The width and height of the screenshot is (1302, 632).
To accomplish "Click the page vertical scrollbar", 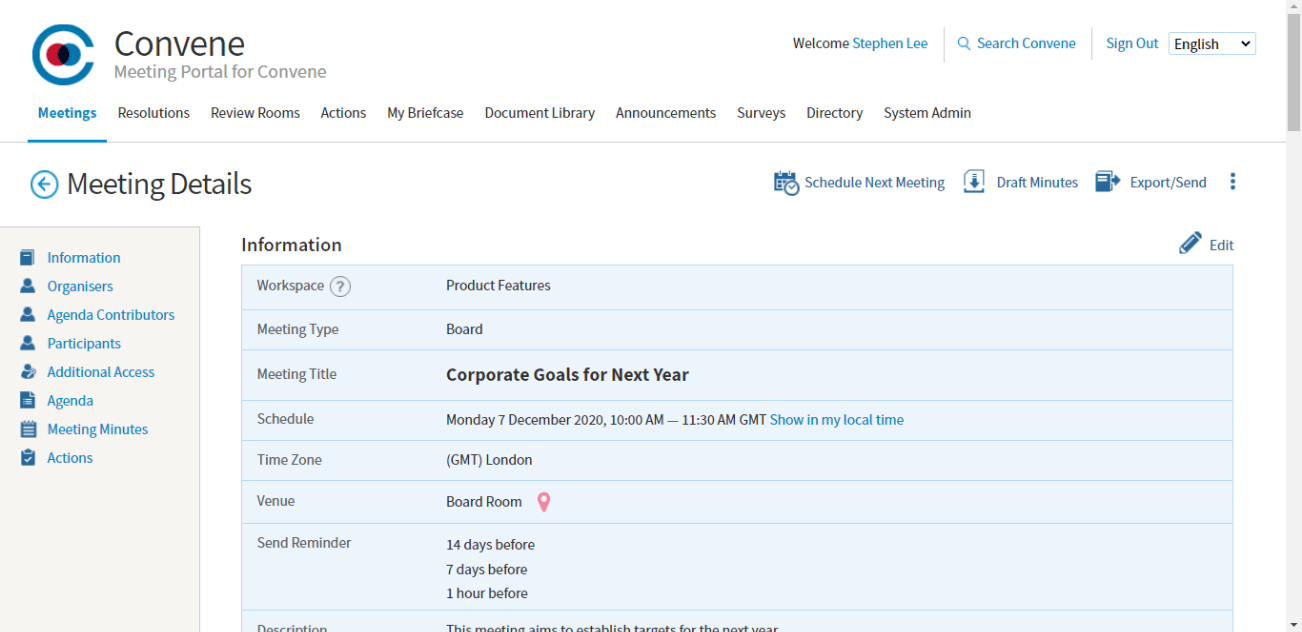I will (x=1293, y=300).
